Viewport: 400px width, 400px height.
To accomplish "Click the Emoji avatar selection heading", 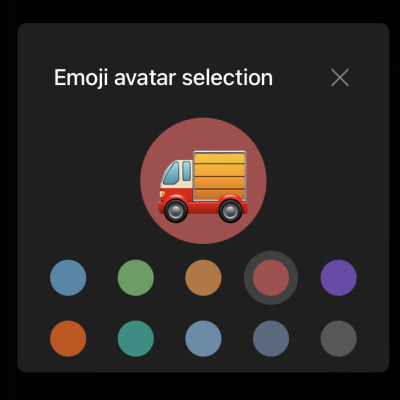I will click(x=163, y=78).
